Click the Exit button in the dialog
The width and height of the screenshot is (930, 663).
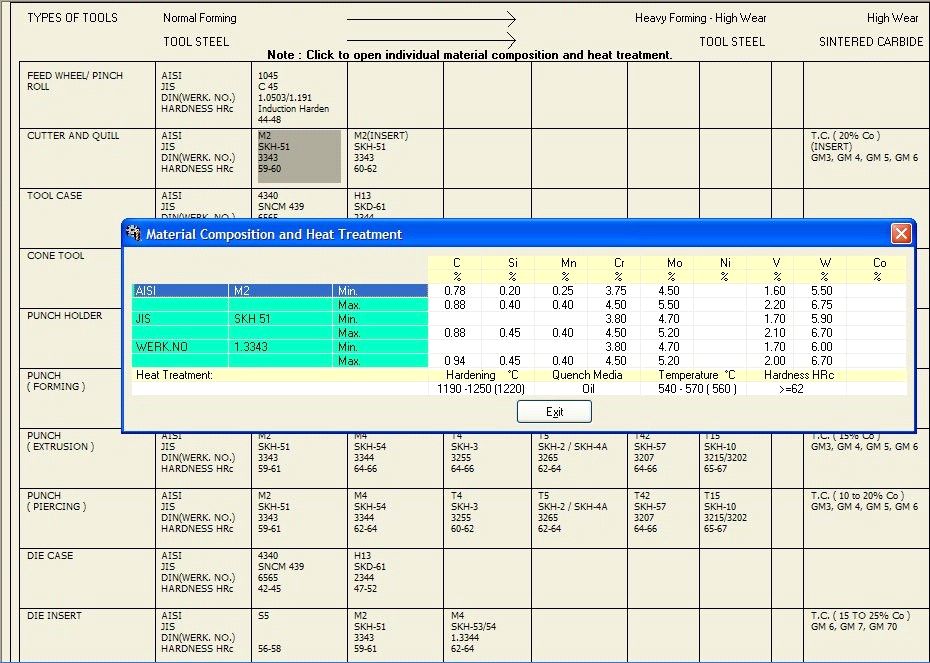coord(554,412)
